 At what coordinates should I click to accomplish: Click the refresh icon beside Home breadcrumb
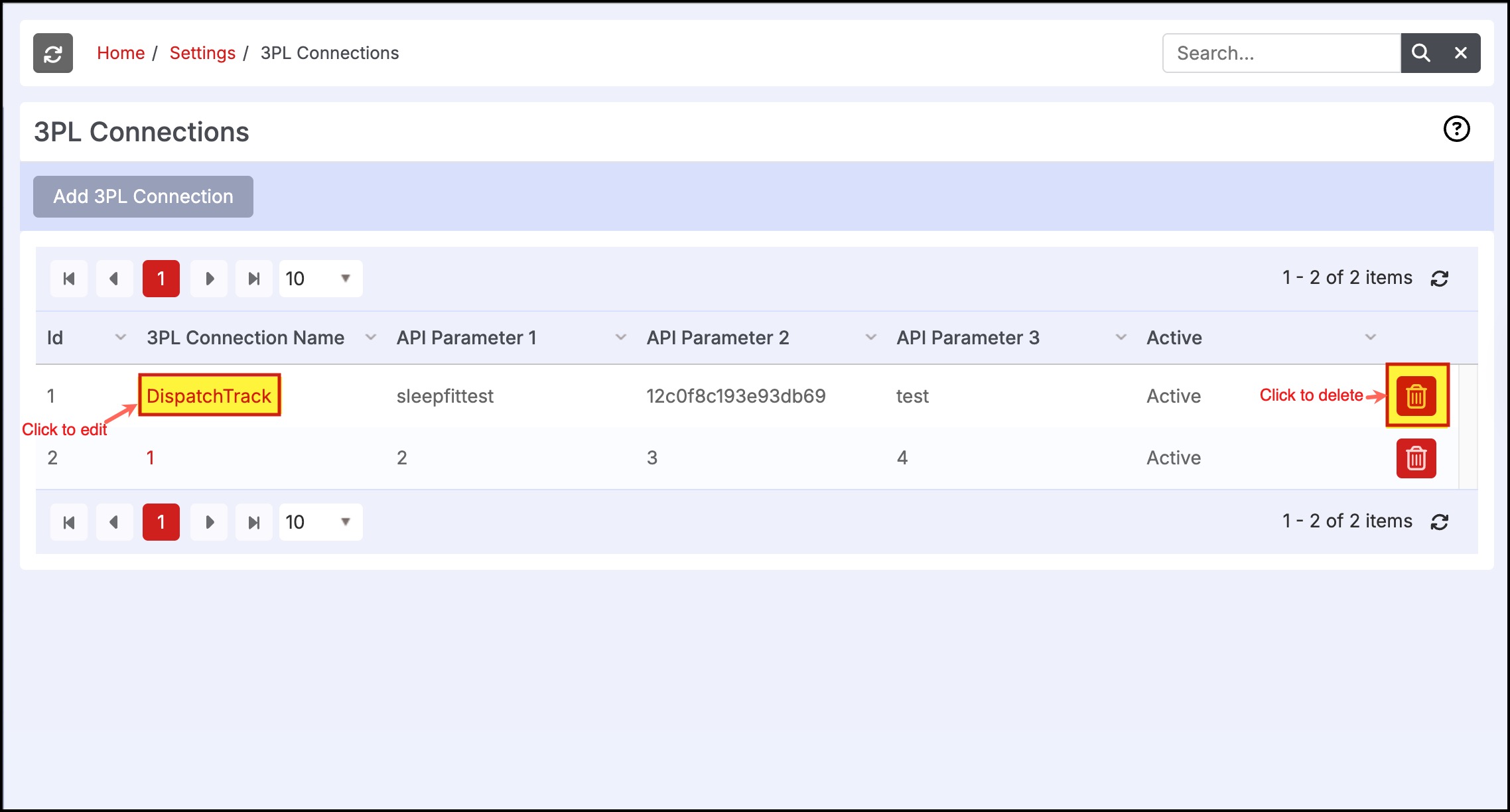click(53, 53)
